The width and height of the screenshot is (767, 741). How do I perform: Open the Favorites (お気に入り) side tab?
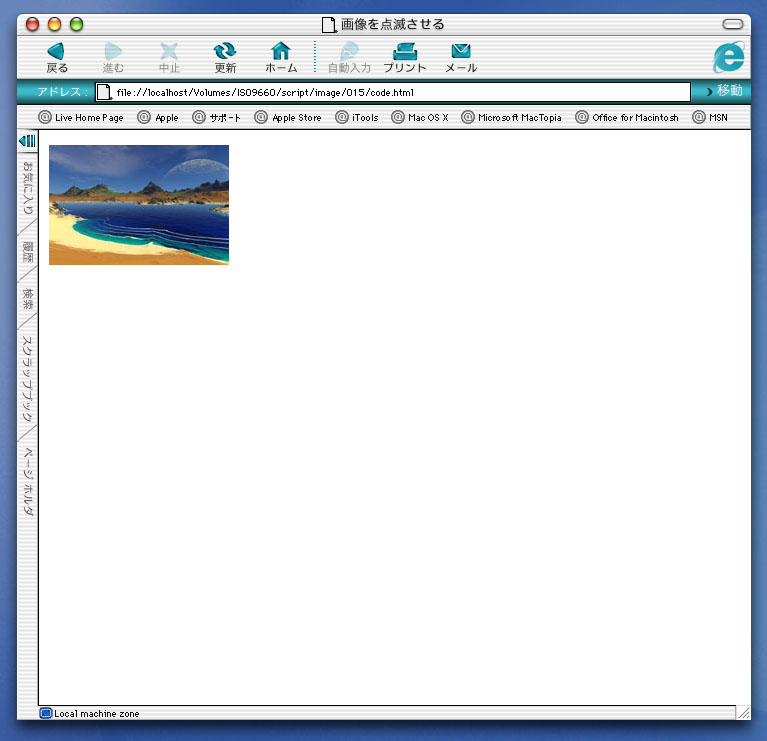coord(28,187)
